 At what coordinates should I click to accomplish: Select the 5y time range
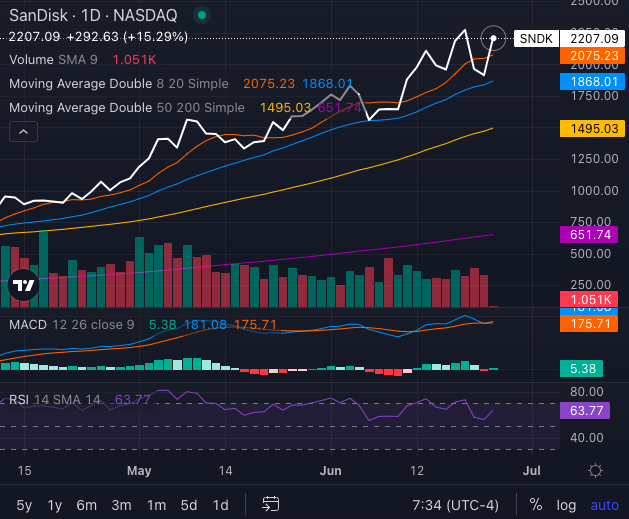24,505
